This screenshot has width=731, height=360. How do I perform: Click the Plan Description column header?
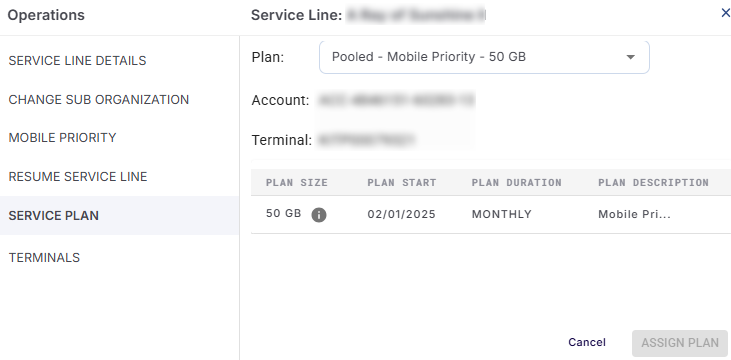click(x=653, y=183)
